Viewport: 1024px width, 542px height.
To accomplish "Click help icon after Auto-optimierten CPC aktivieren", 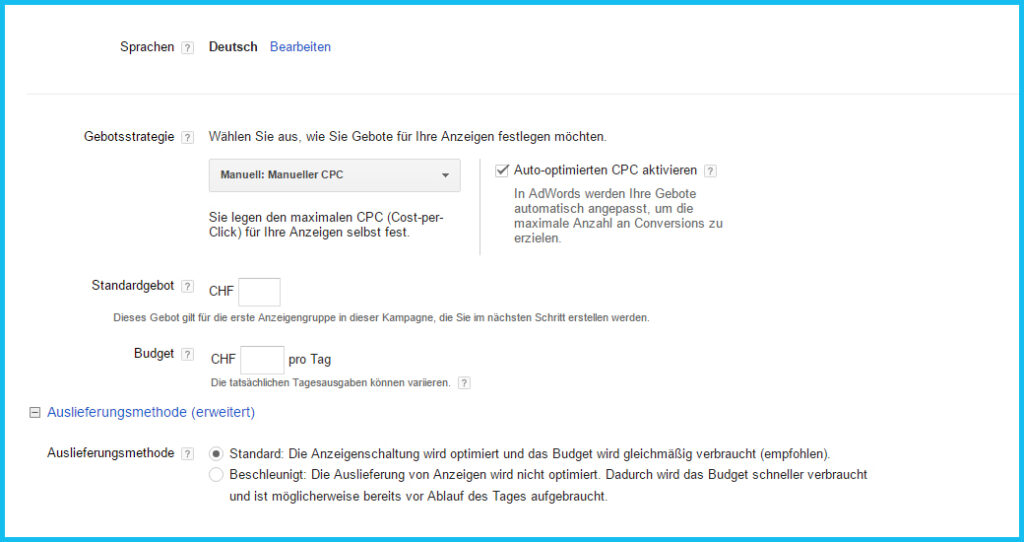I will click(710, 171).
